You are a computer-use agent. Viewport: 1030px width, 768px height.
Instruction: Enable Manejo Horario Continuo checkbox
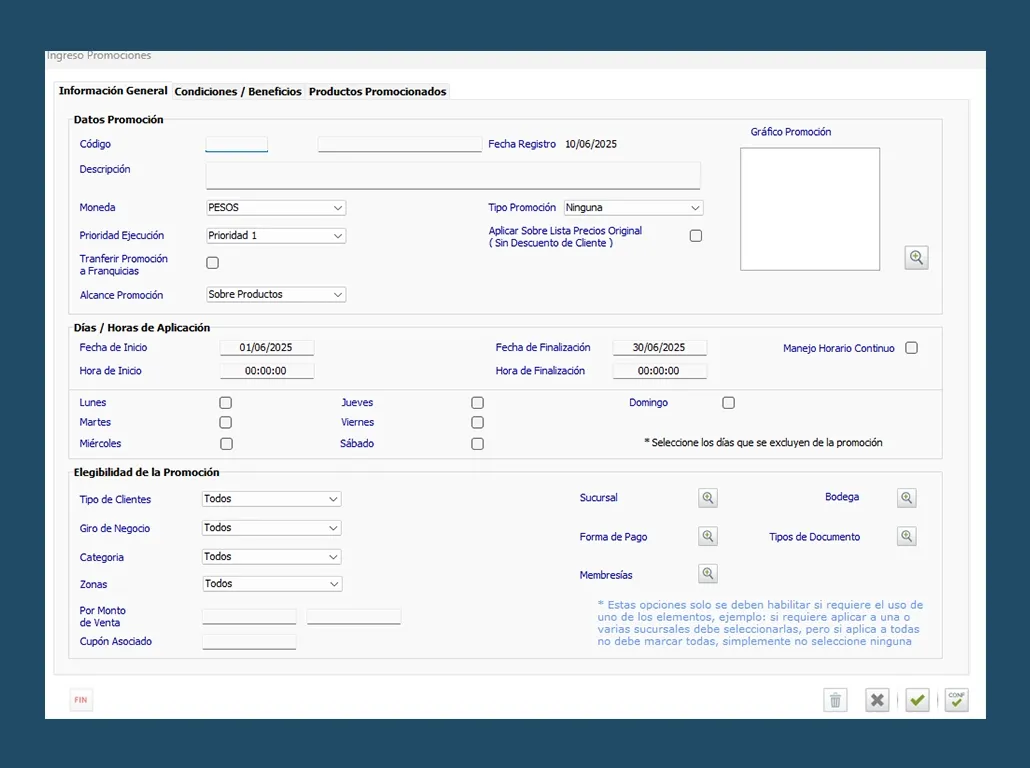pos(911,348)
